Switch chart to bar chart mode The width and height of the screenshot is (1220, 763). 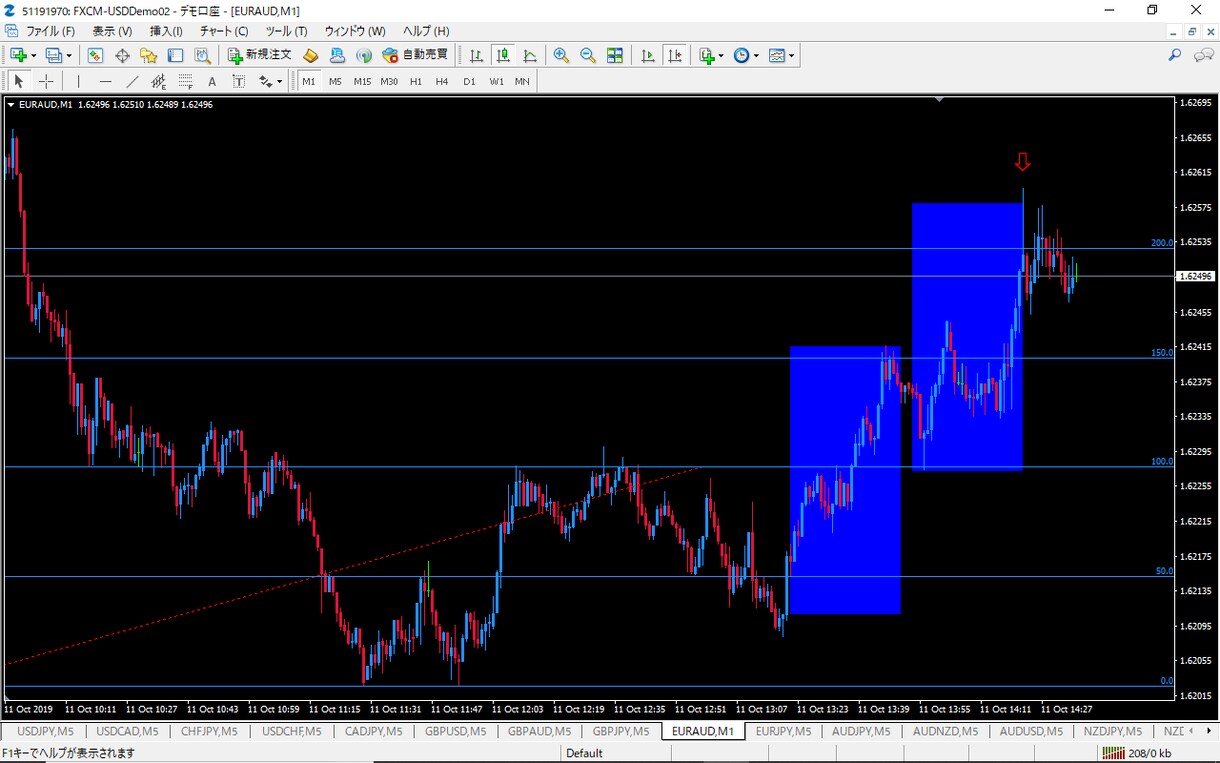[x=477, y=56]
